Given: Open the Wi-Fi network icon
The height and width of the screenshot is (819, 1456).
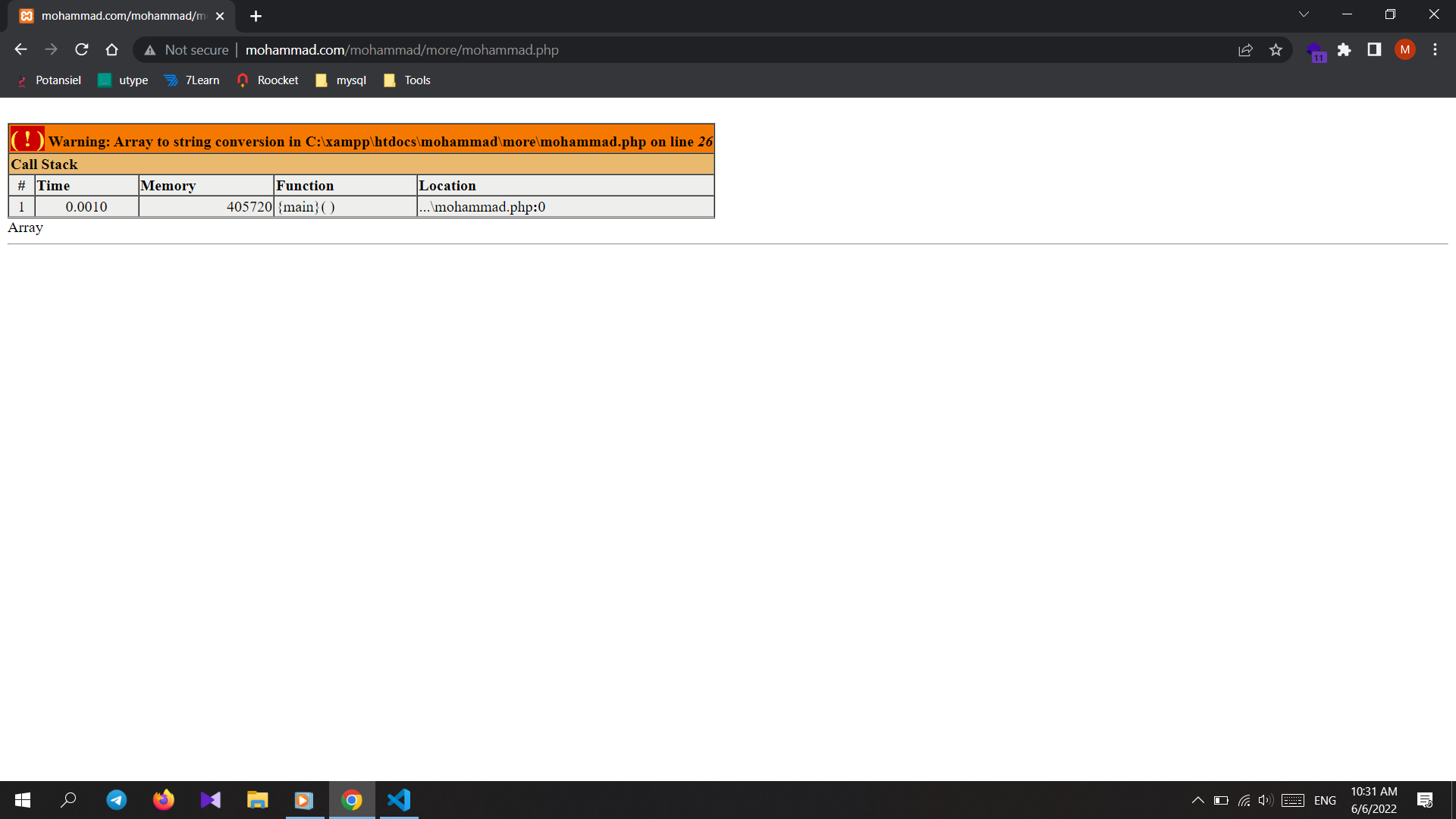Looking at the screenshot, I should 1244,800.
